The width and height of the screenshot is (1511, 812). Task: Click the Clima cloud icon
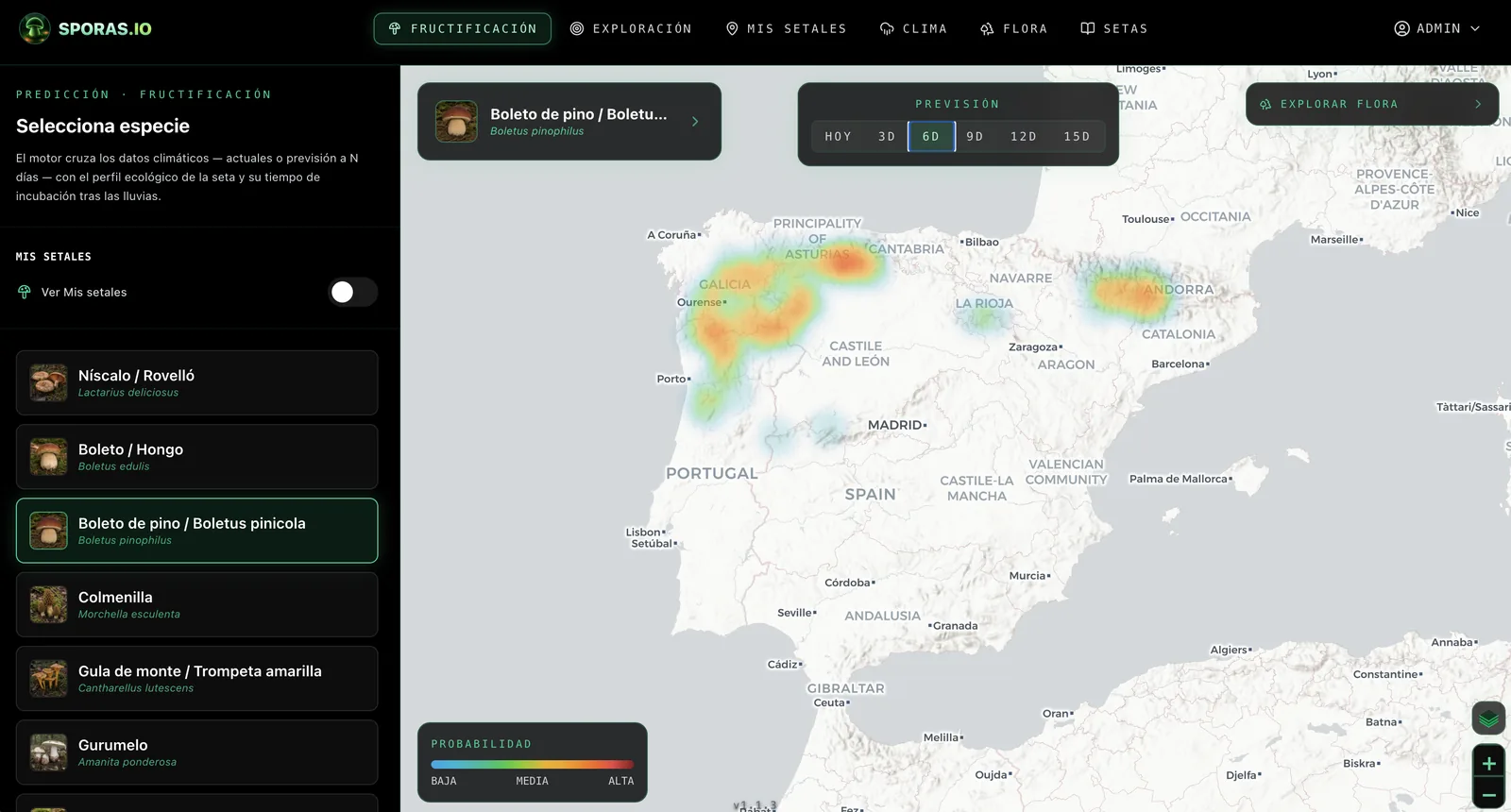(x=887, y=29)
